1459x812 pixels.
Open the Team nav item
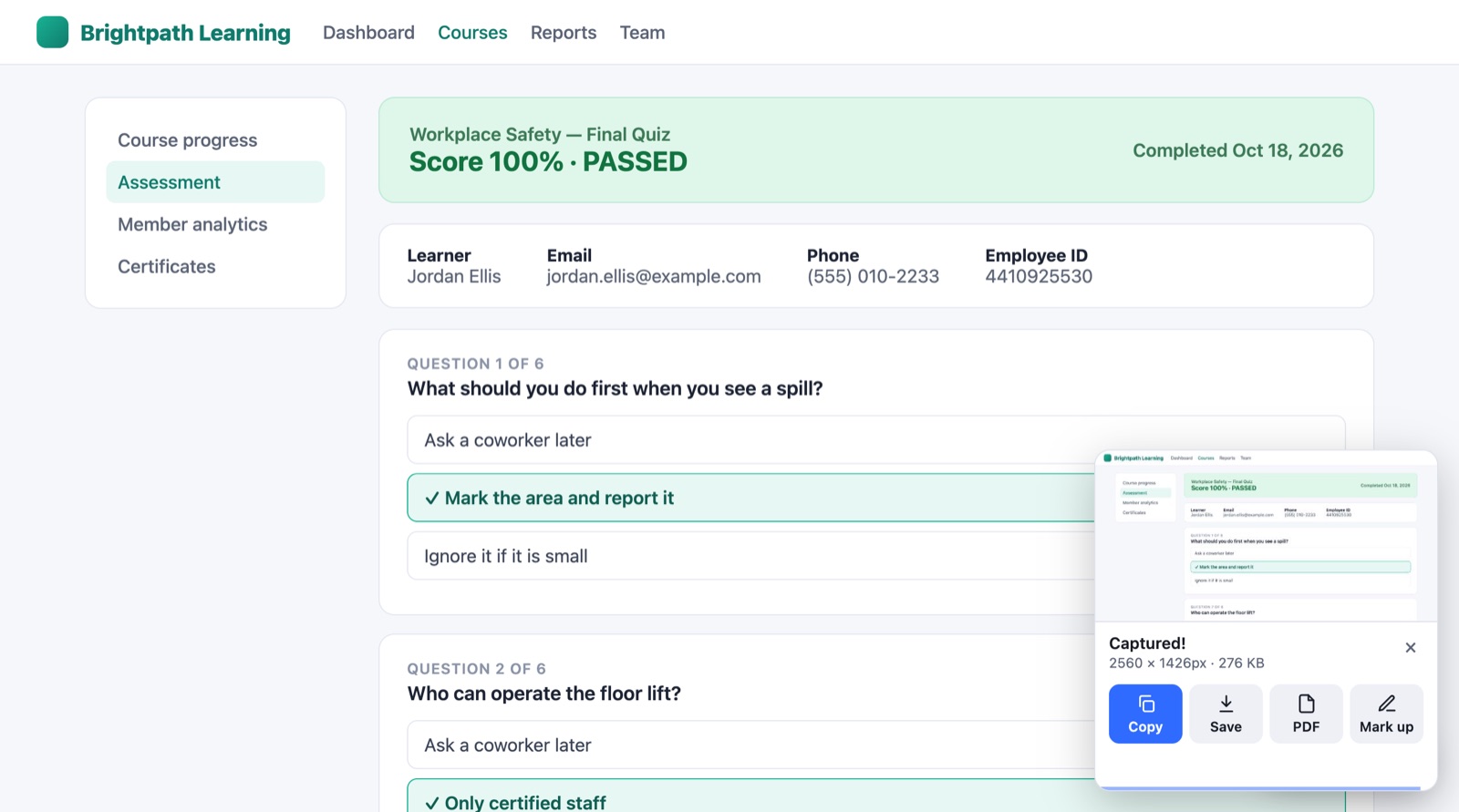click(642, 33)
